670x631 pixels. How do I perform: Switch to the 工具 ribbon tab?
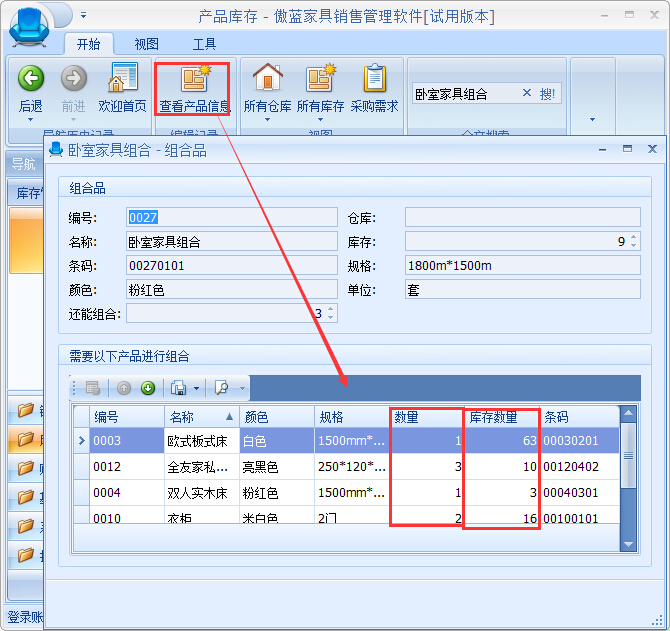point(204,44)
